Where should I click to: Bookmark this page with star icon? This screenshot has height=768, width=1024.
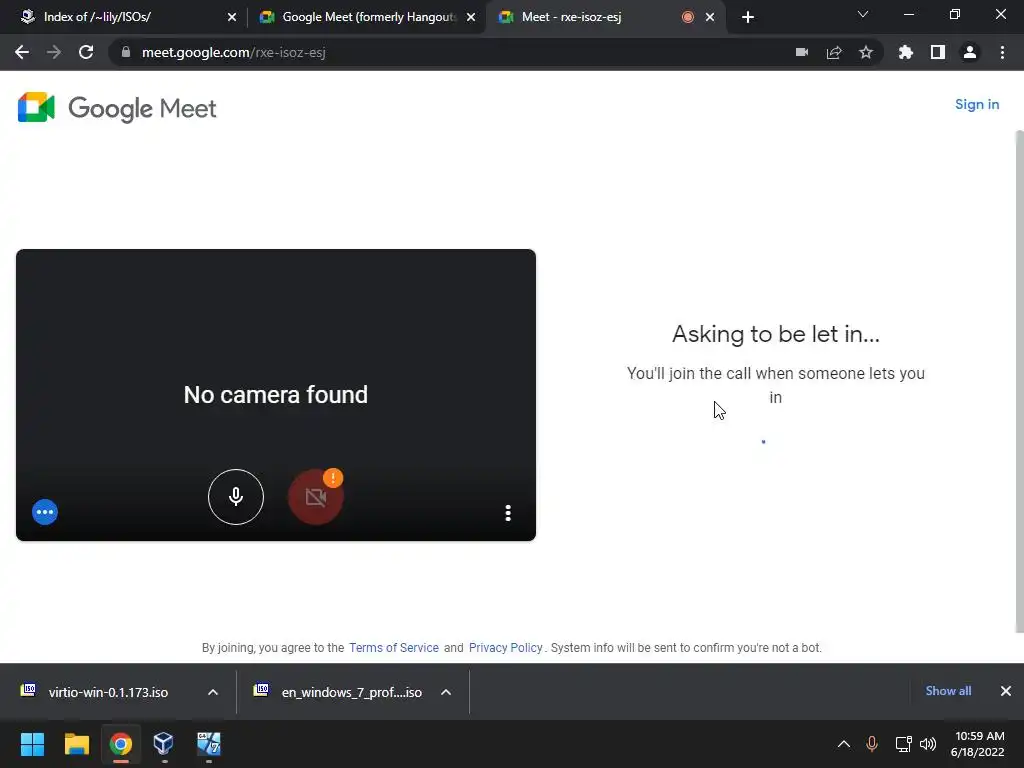click(866, 52)
